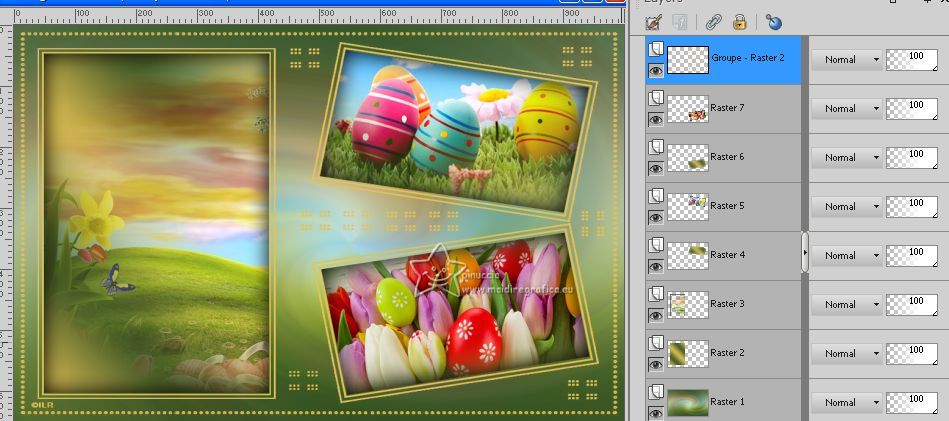The height and width of the screenshot is (421, 949).
Task: Hide the Raster 4 layer
Action: click(x=656, y=267)
